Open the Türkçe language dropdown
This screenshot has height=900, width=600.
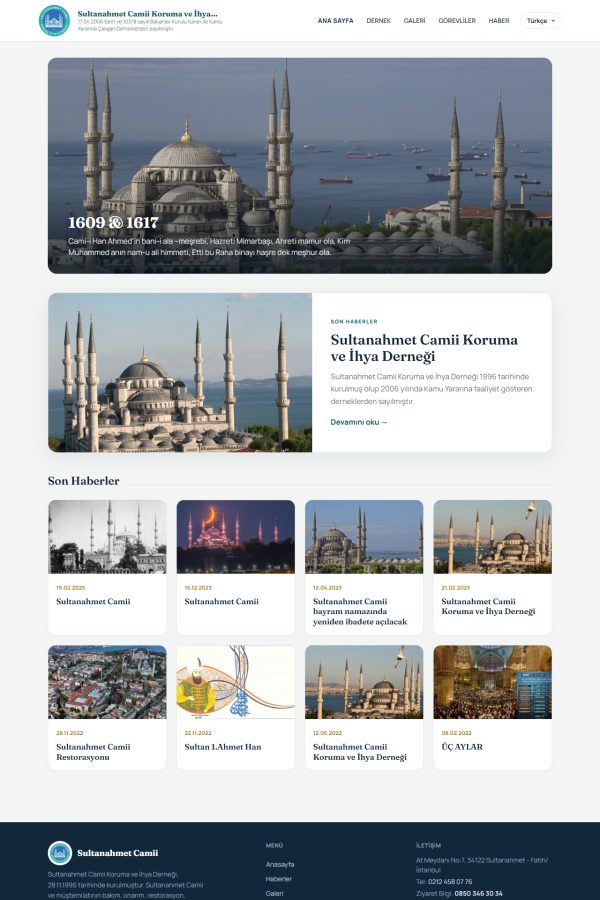541,21
